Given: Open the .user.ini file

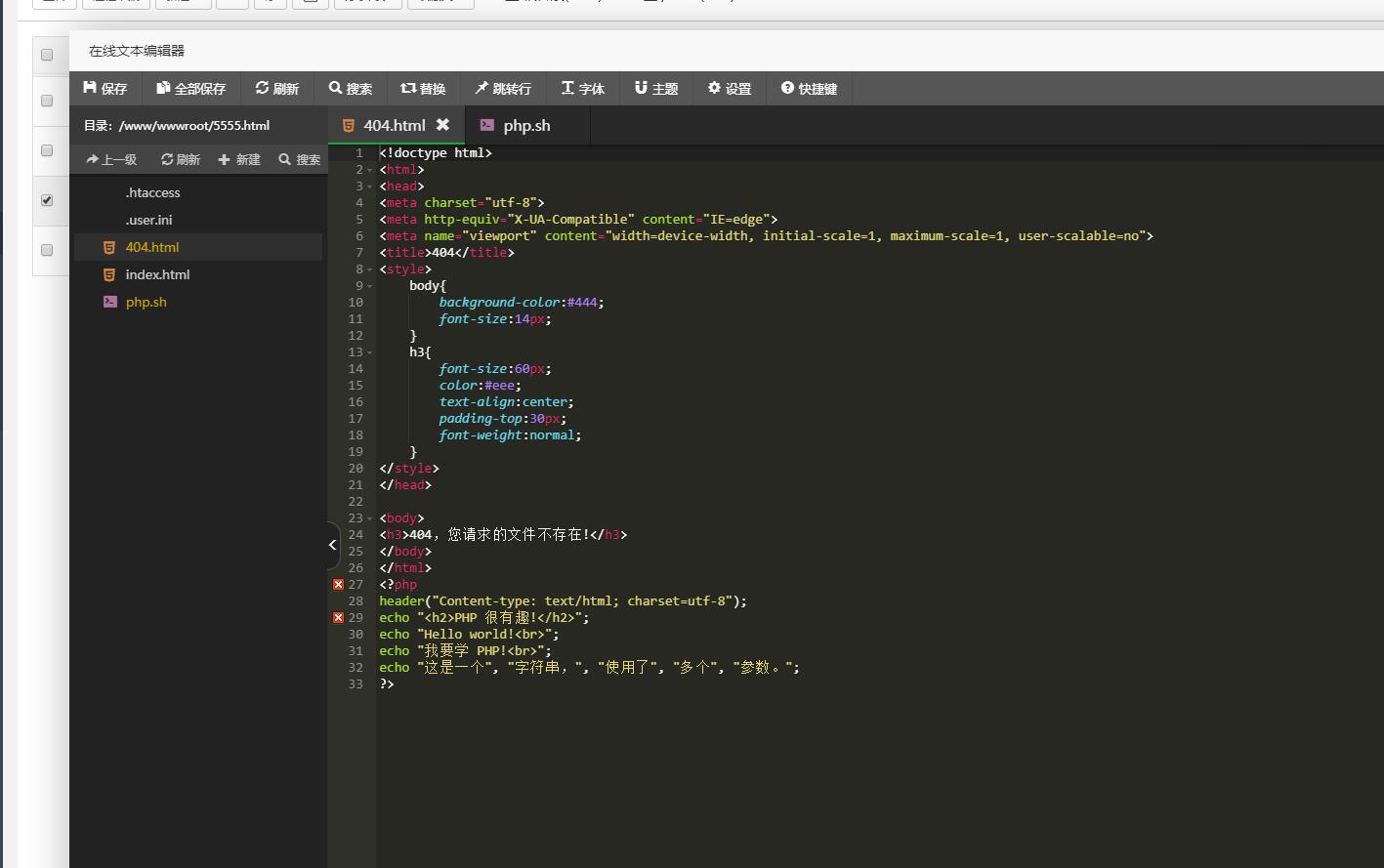Looking at the screenshot, I should (x=148, y=220).
